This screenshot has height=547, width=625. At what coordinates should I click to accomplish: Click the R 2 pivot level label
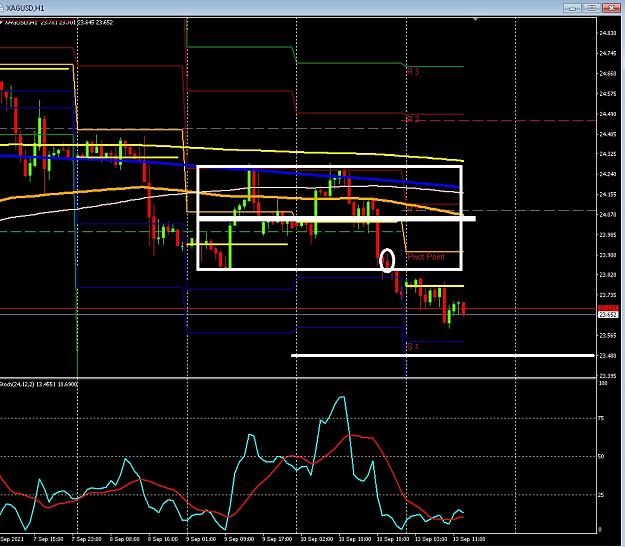click(413, 119)
